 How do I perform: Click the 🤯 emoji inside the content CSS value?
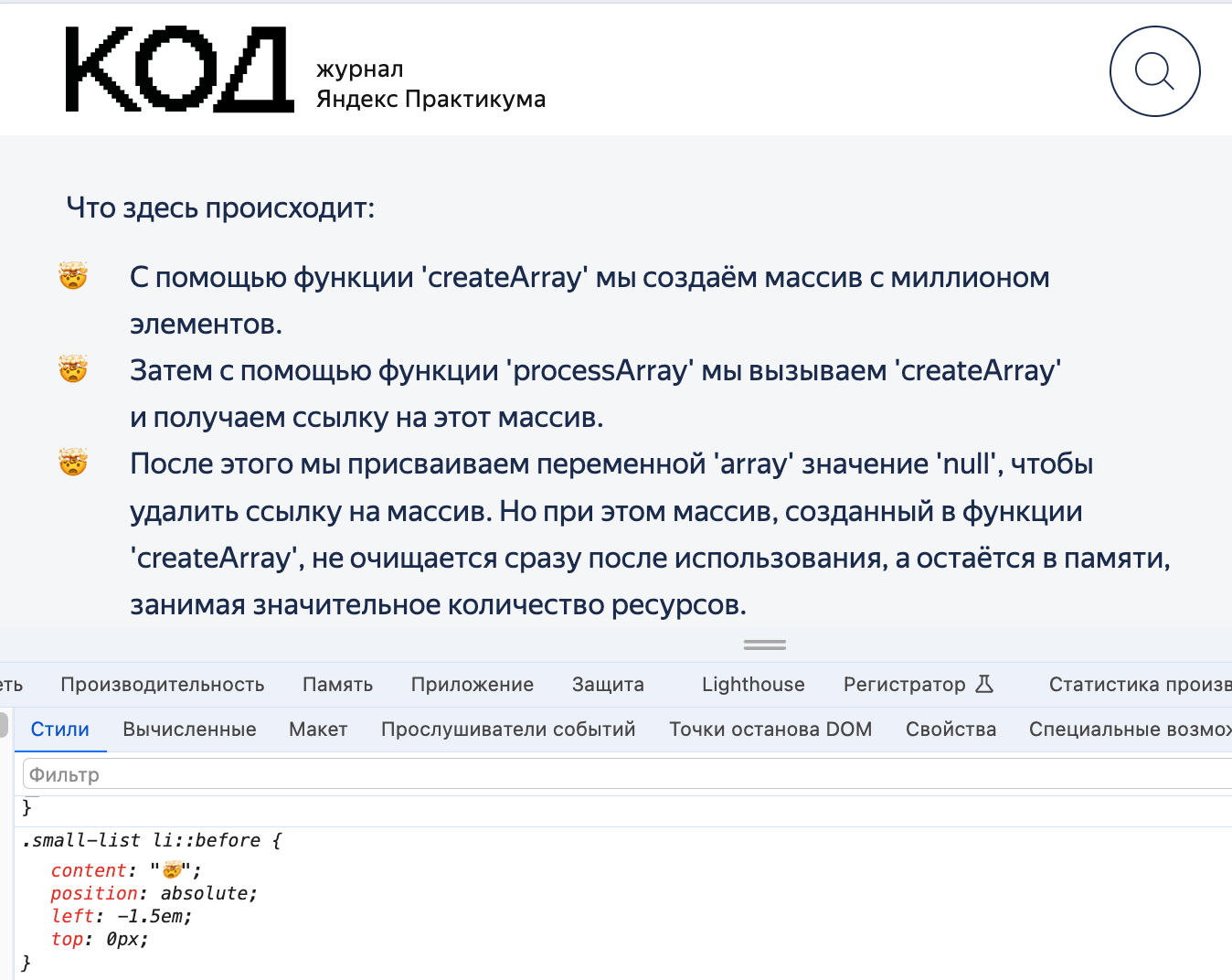click(173, 869)
